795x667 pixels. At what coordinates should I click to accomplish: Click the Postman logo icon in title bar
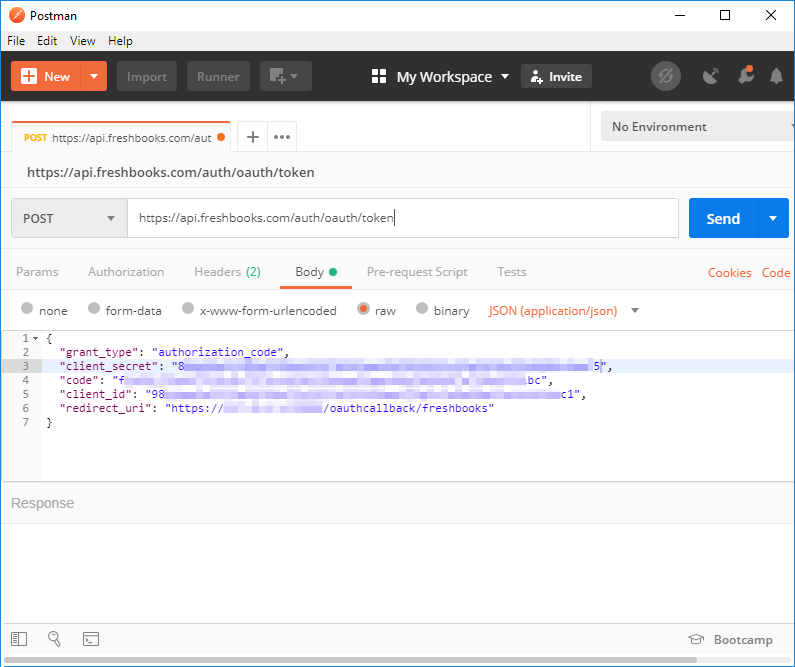click(17, 15)
